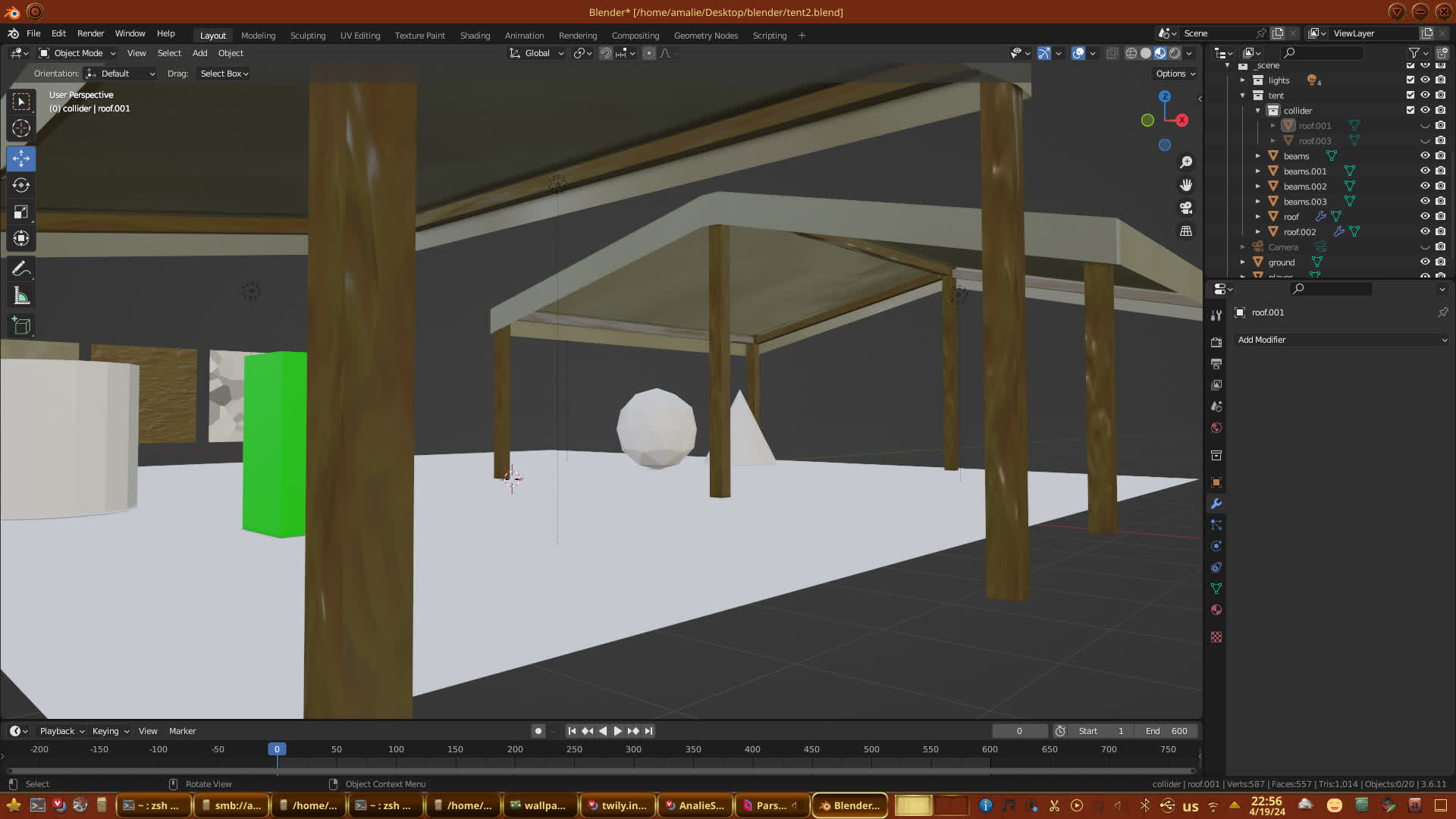Viewport: 1456px width, 819px height.
Task: Hide beams.001 in viewport with eye icon
Action: tap(1425, 171)
